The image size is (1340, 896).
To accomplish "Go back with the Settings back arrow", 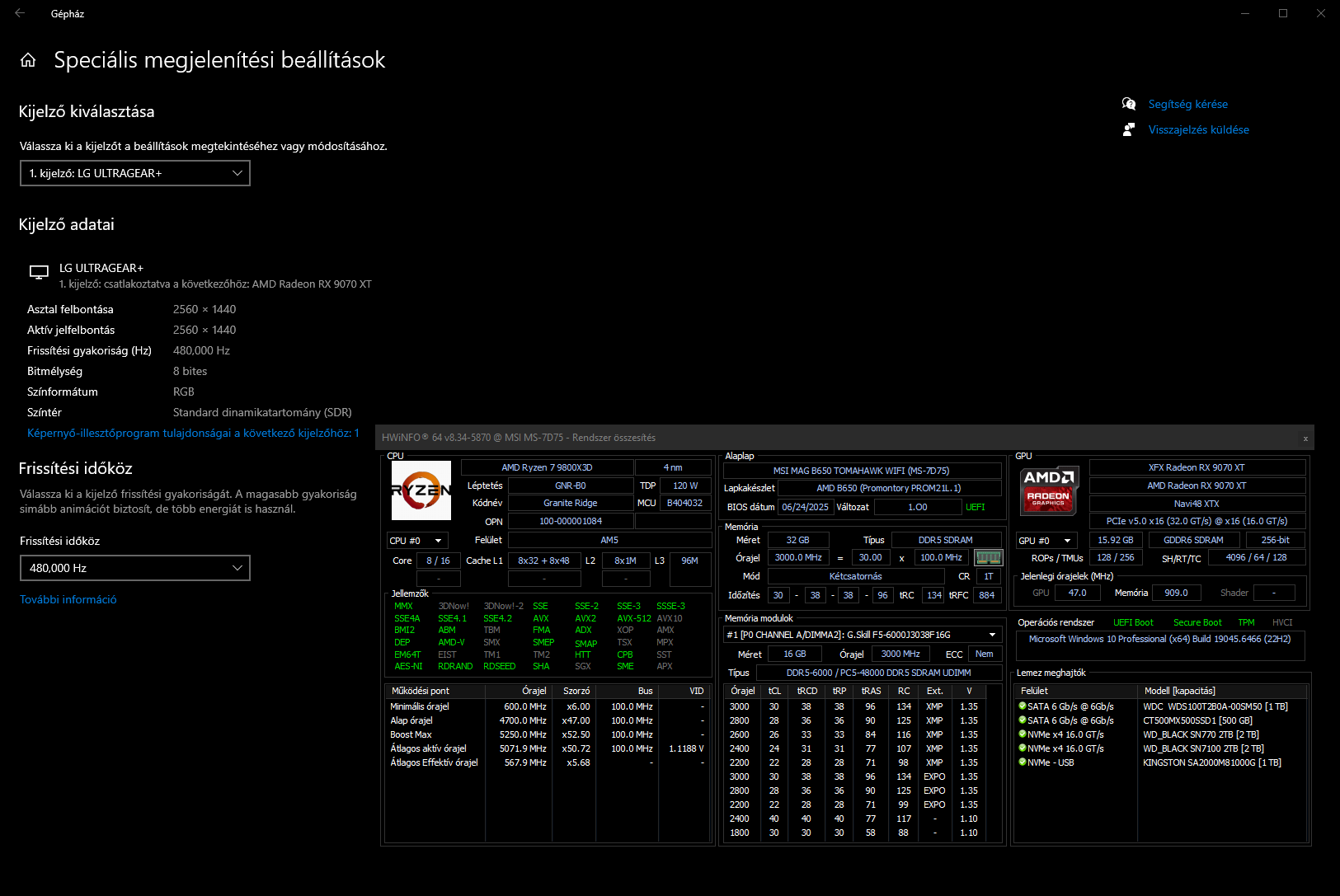I will [20, 13].
